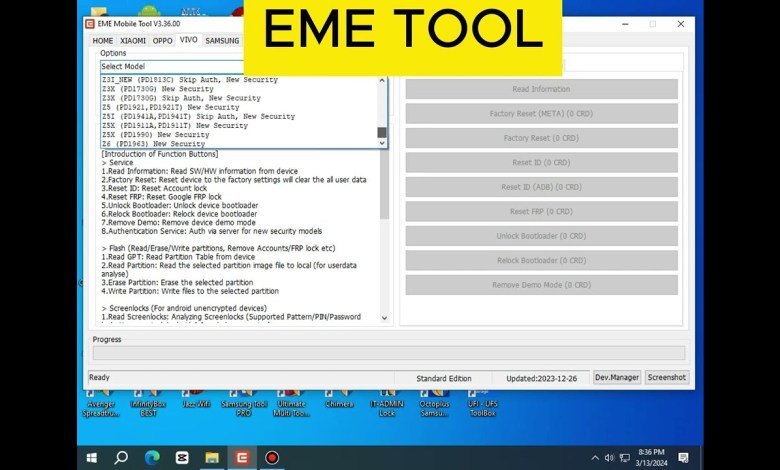Select Z6 (PD1963) New Security model
Screen dimensions: 780x470
(153, 144)
